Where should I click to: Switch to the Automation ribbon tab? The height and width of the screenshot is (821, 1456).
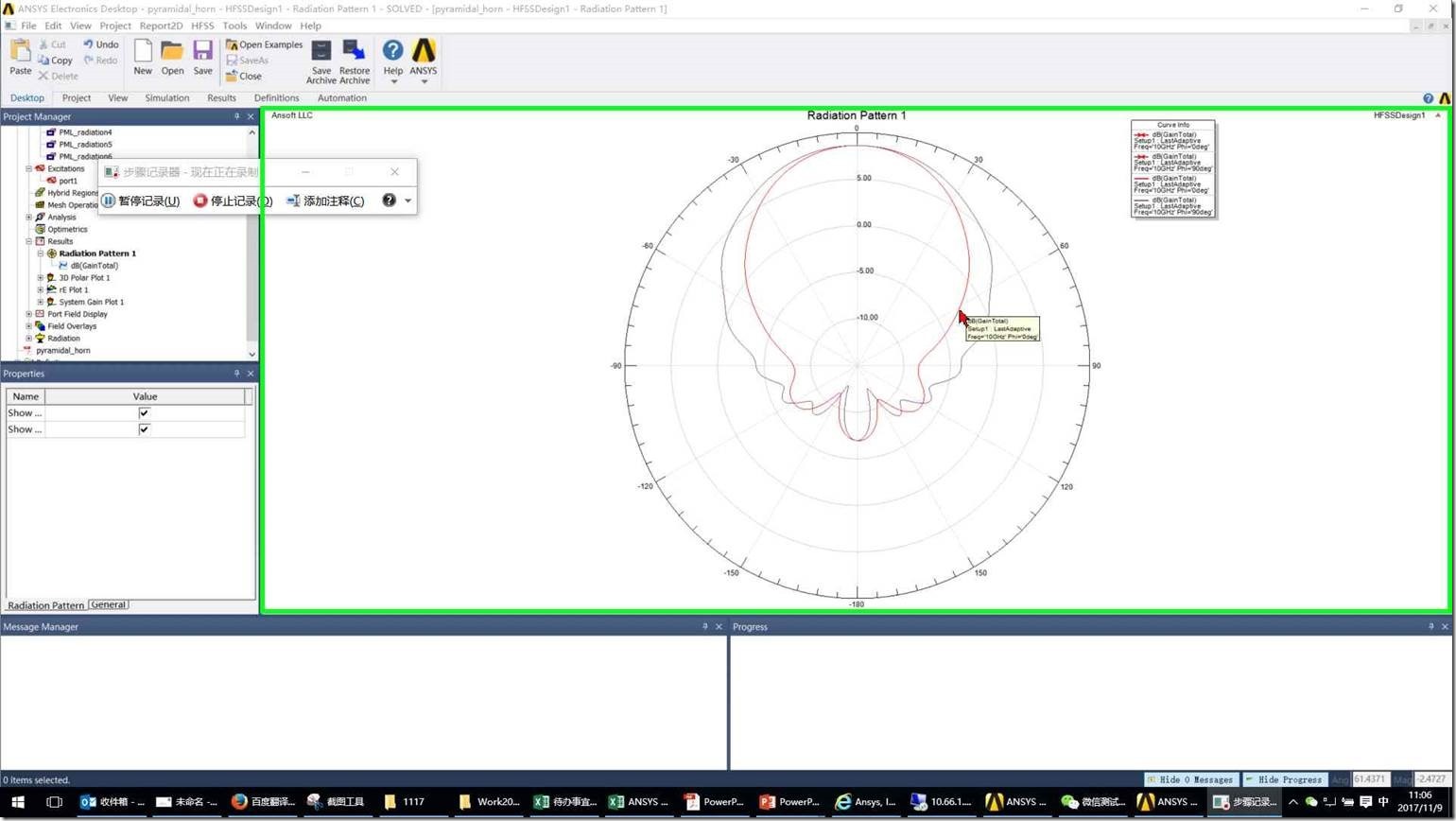coord(342,98)
